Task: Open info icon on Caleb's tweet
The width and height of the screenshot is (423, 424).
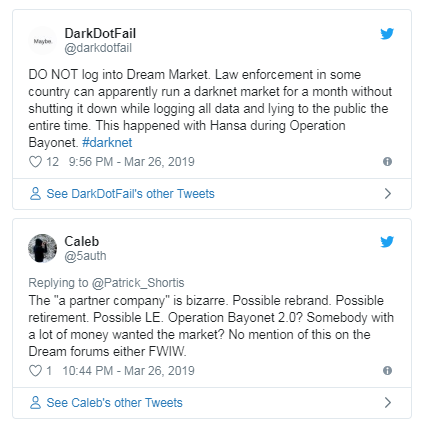Action: [x=387, y=371]
